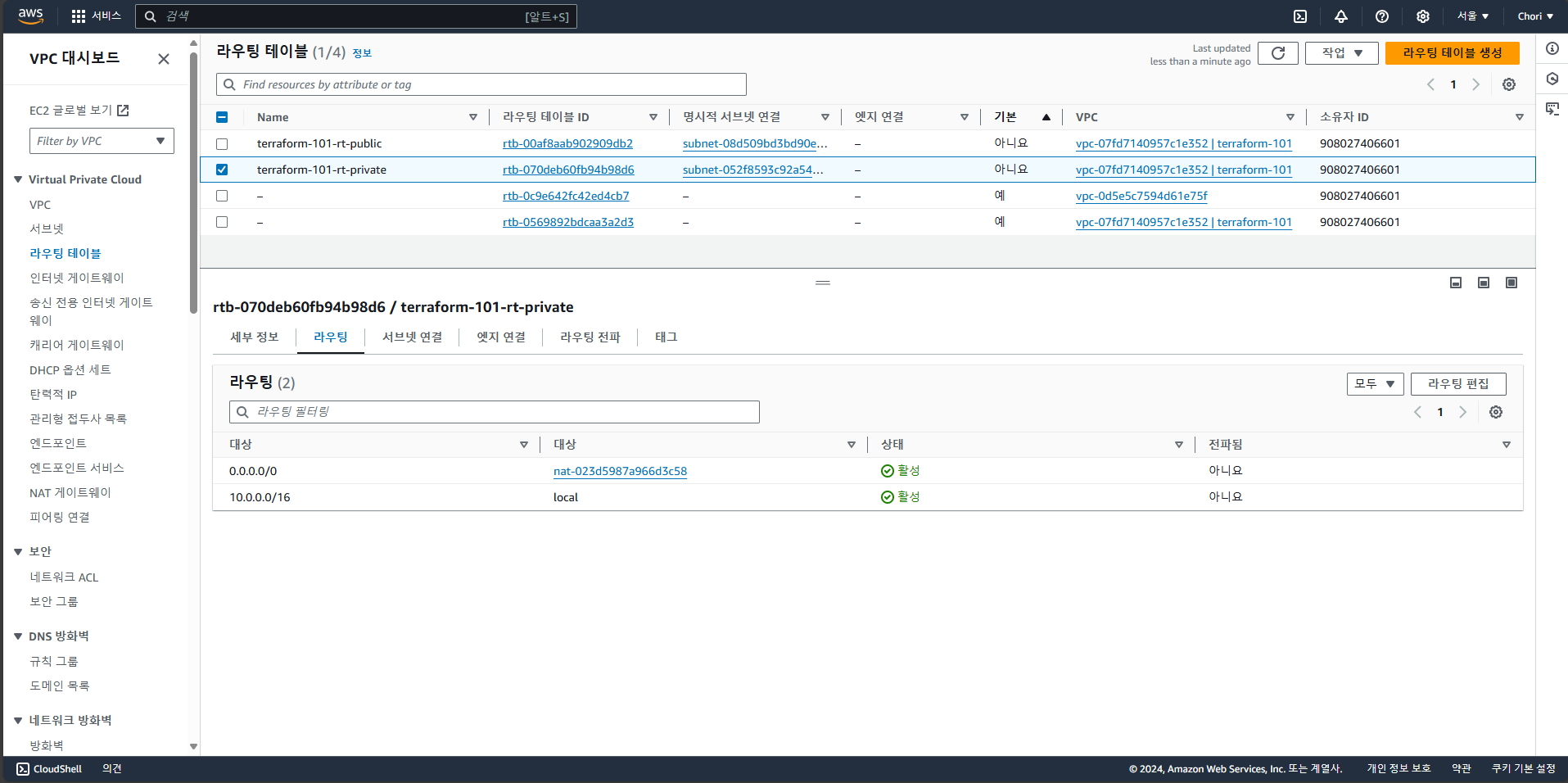Open the hexagon icon on right edge
Screen dimensions: 1568x783
pyautogui.click(x=1552, y=79)
